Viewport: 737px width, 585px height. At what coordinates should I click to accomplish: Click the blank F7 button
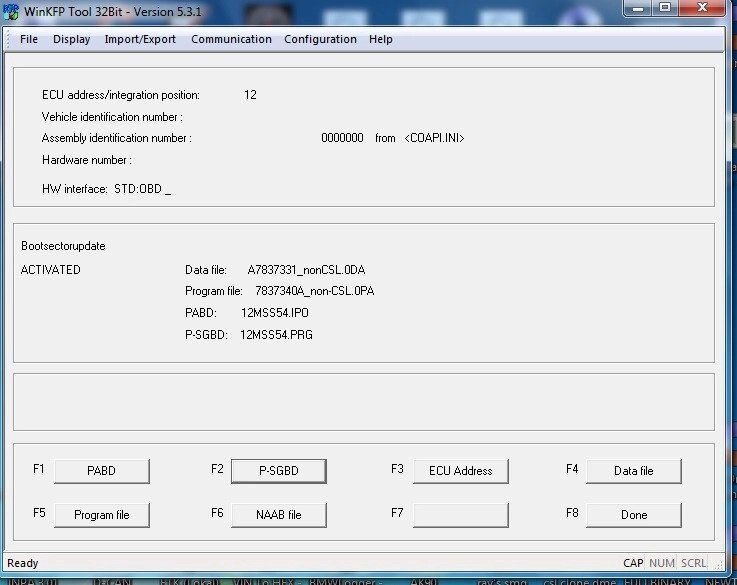(460, 515)
